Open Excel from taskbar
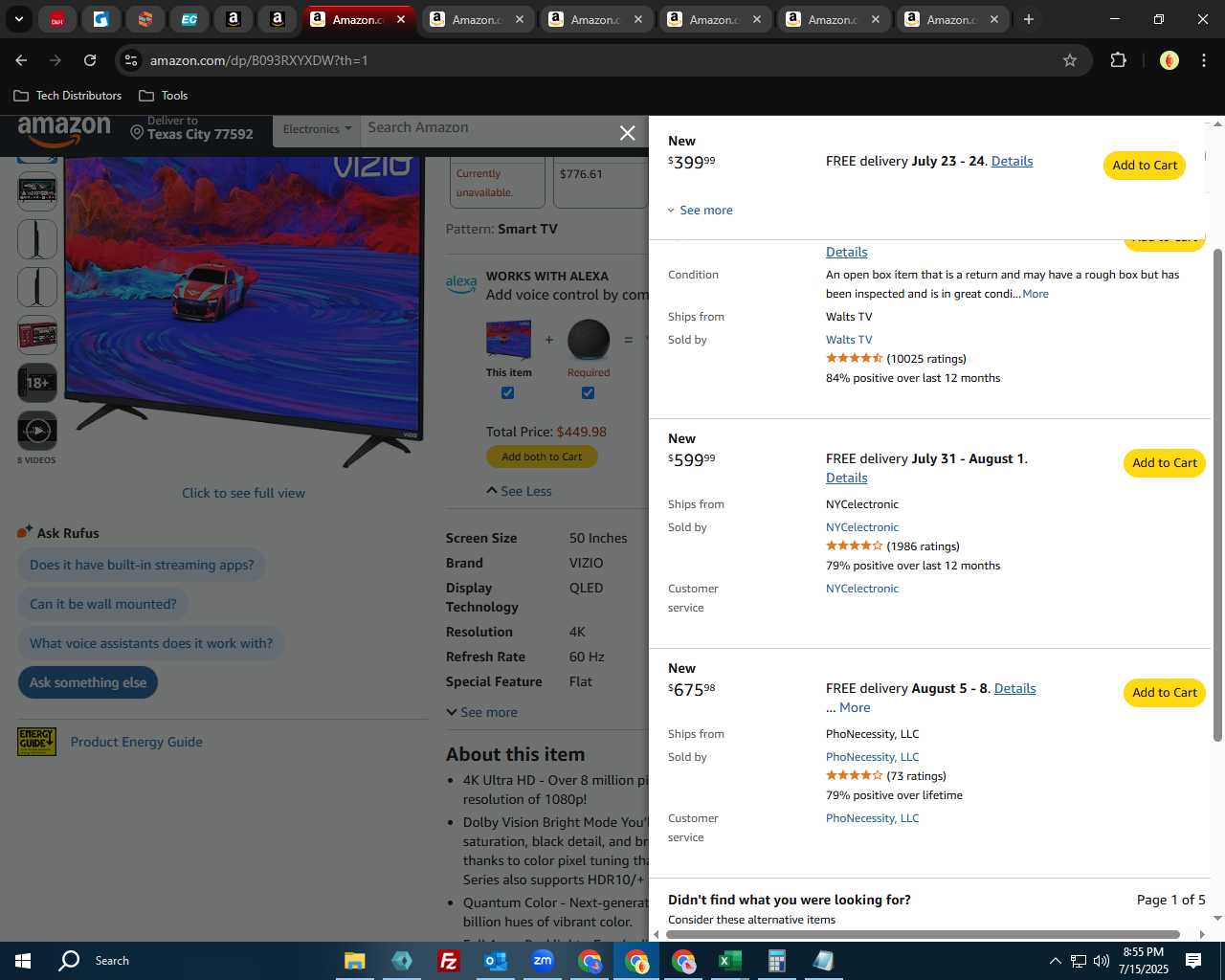1225x980 pixels. (730, 961)
